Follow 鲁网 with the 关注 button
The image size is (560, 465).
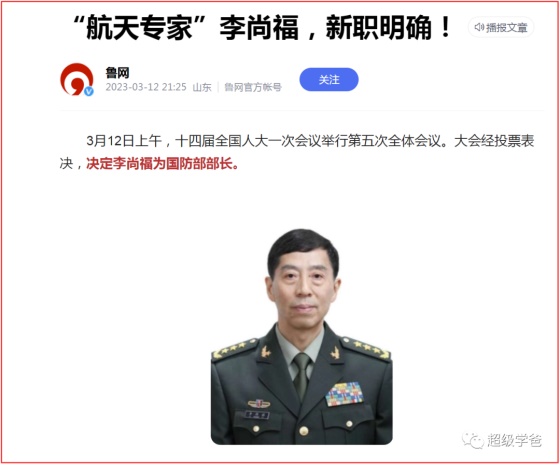(329, 80)
